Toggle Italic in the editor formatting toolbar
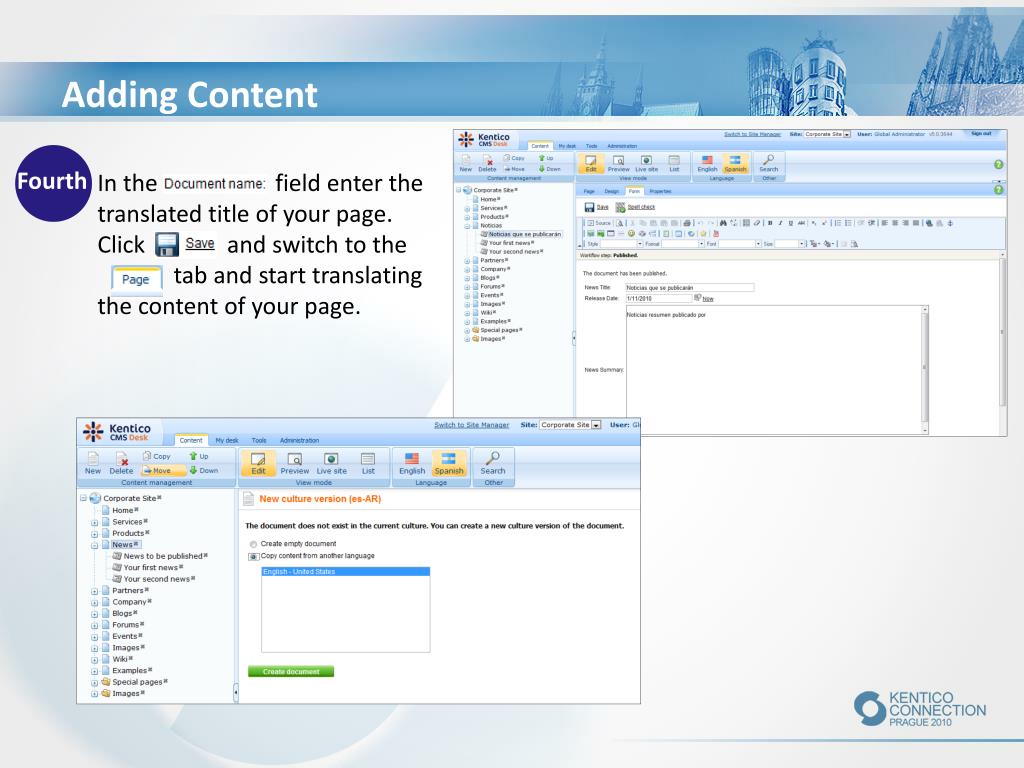The width and height of the screenshot is (1024, 768). pos(780,223)
